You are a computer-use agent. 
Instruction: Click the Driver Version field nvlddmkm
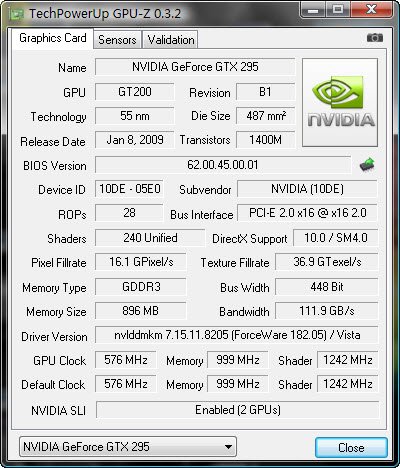tap(237, 335)
